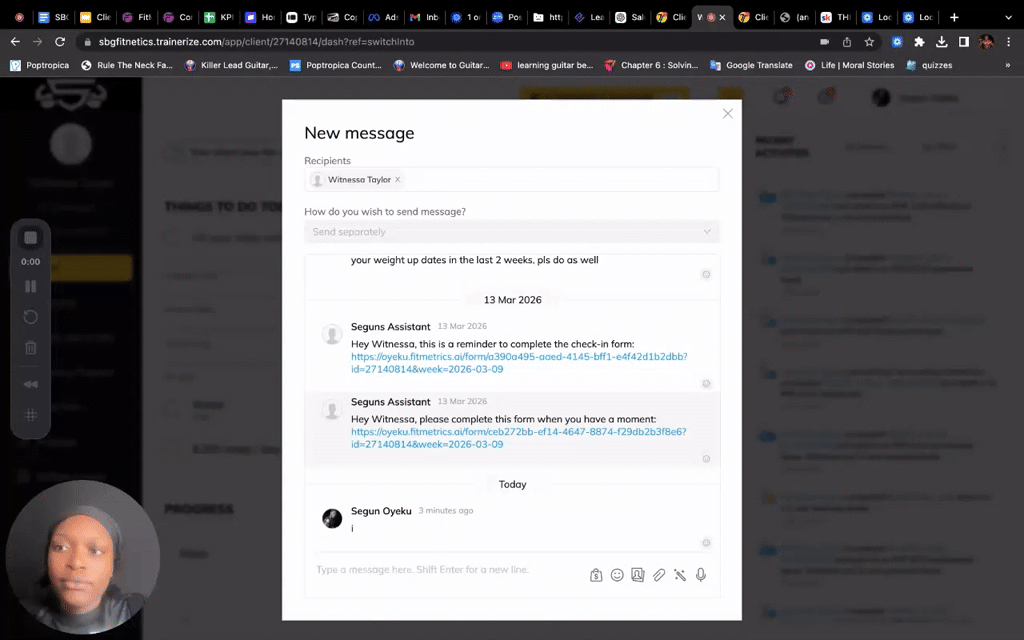Pause the screen recording in the sidebar widget
Image resolution: width=1024 pixels, height=640 pixels.
coord(30,286)
